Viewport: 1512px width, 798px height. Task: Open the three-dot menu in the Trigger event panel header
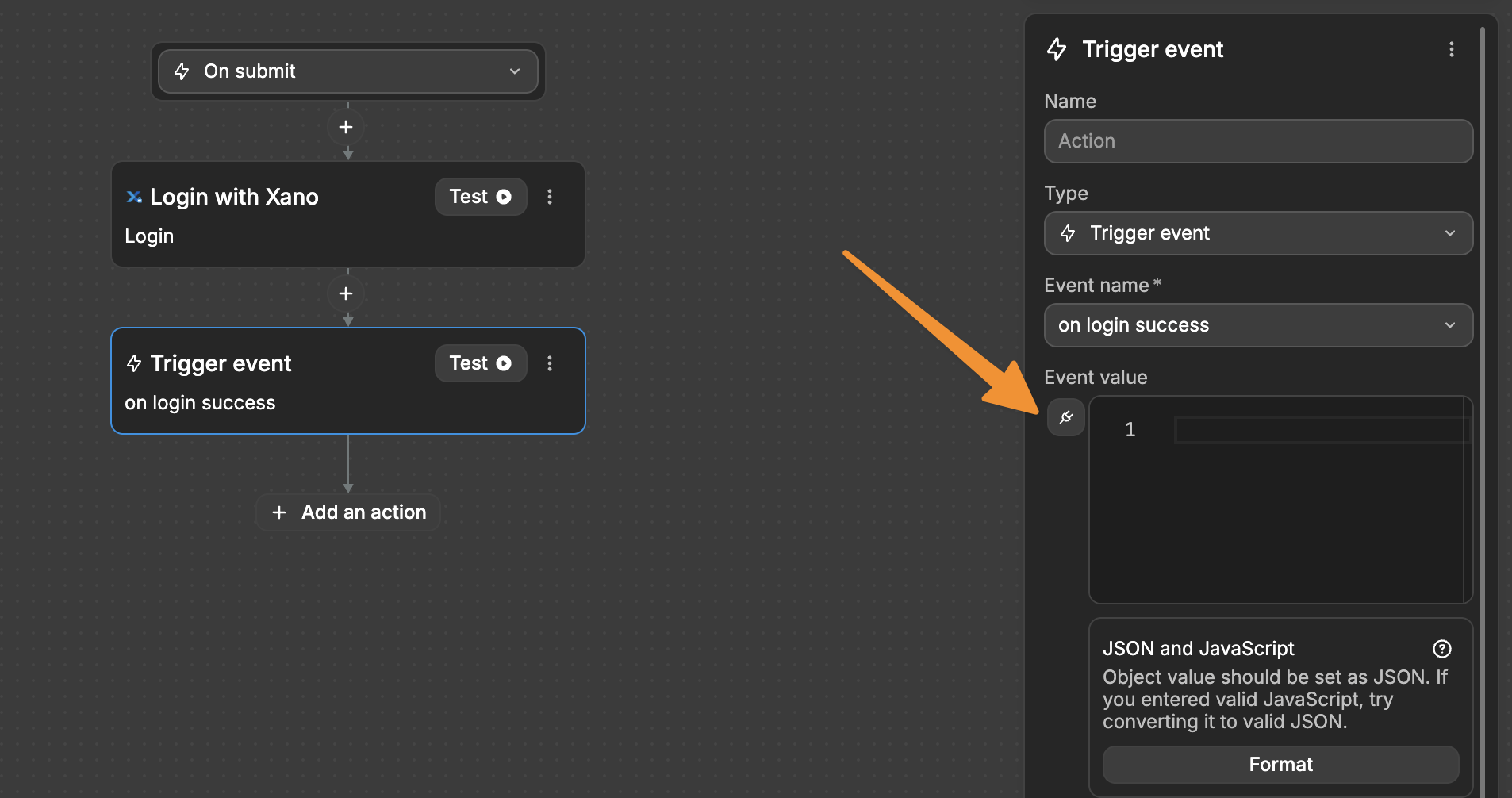coord(1453,49)
